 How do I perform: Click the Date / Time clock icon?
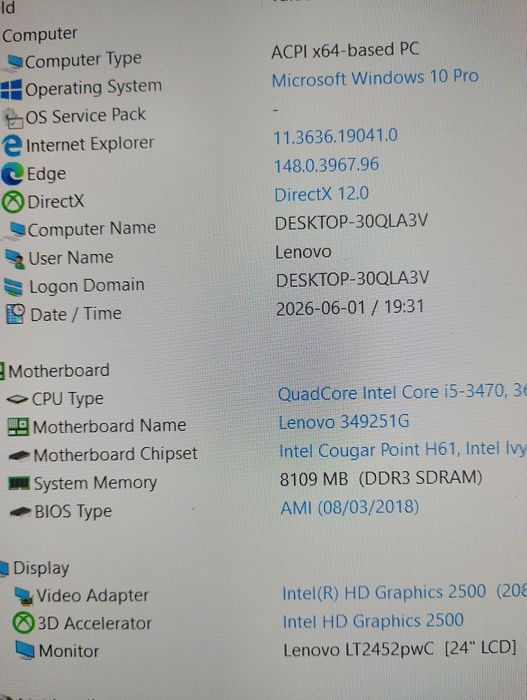[15, 314]
